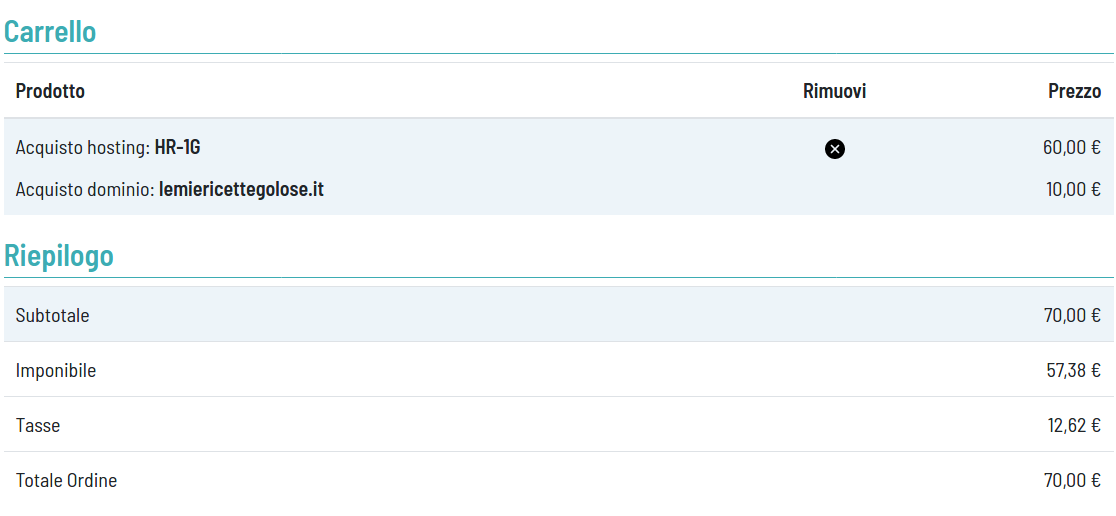Screen dimensions: 1116x516
Task: Click the Subtotale row label
Action: [x=52, y=315]
